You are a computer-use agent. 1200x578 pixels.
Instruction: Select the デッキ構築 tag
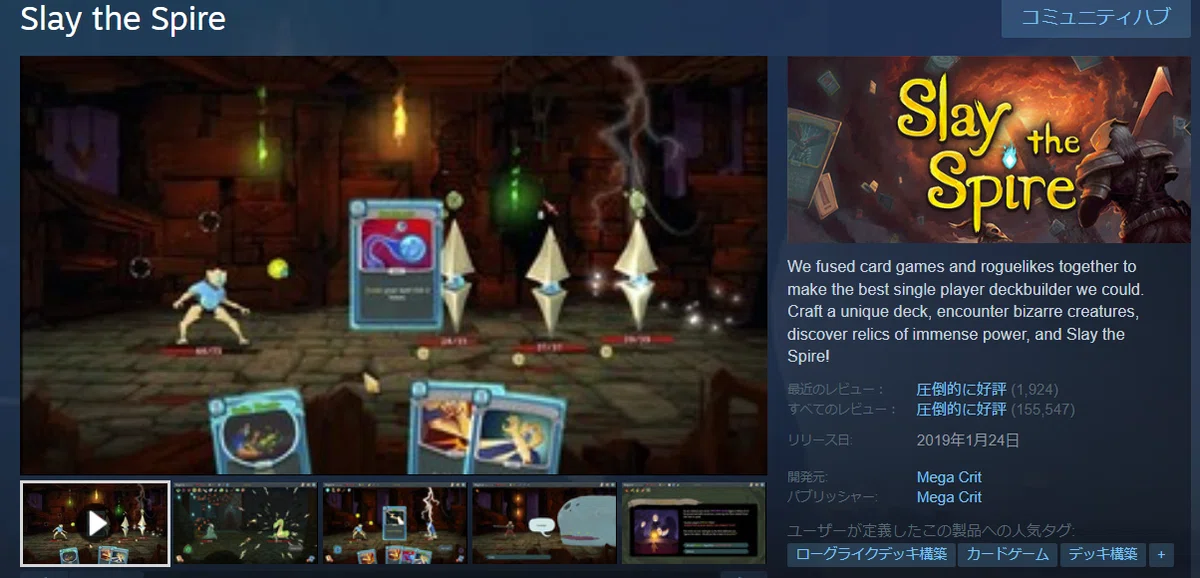pyautogui.click(x=1103, y=554)
